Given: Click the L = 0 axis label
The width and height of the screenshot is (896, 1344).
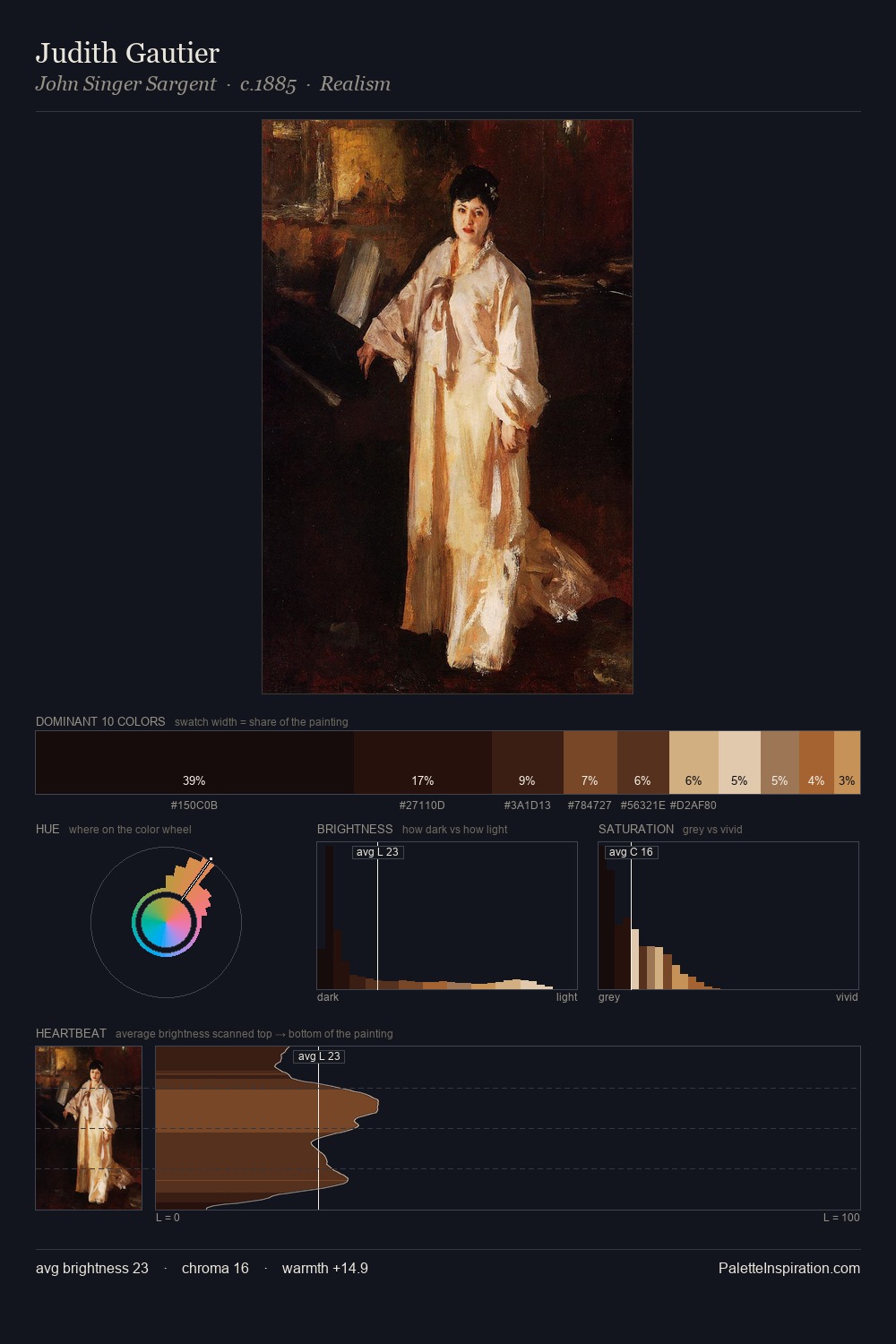Looking at the screenshot, I should coord(168,1218).
